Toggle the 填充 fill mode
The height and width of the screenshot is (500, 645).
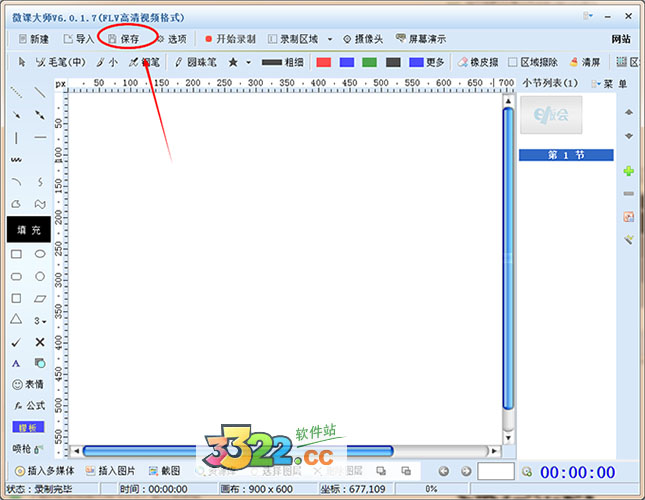(29, 229)
